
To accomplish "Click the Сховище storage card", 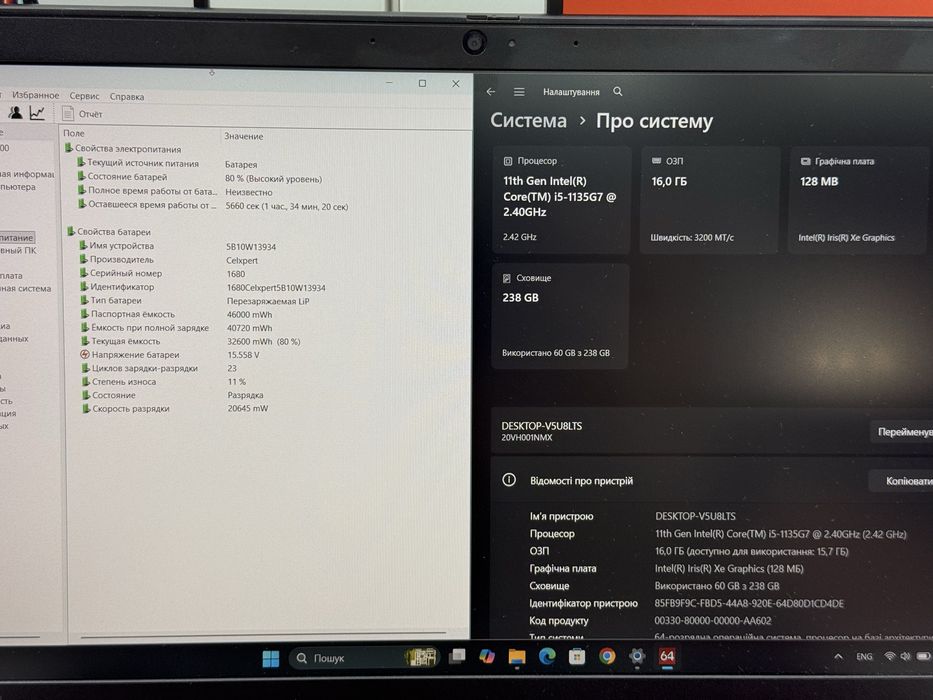I will pos(560,317).
